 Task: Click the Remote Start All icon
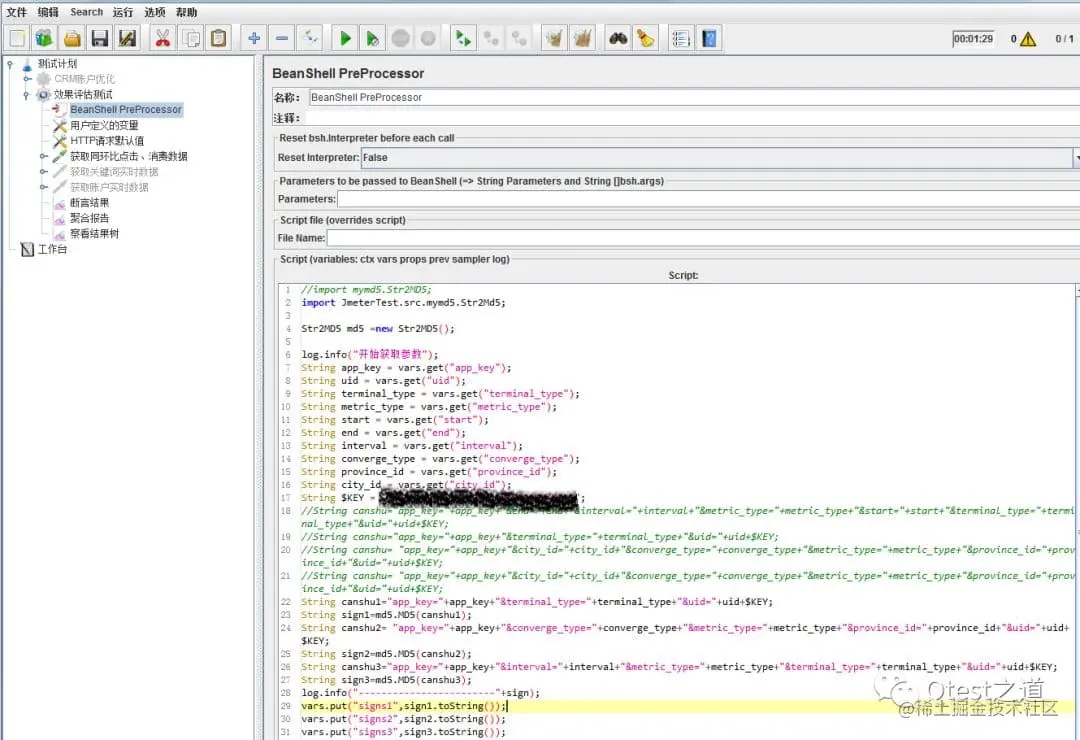coord(463,39)
